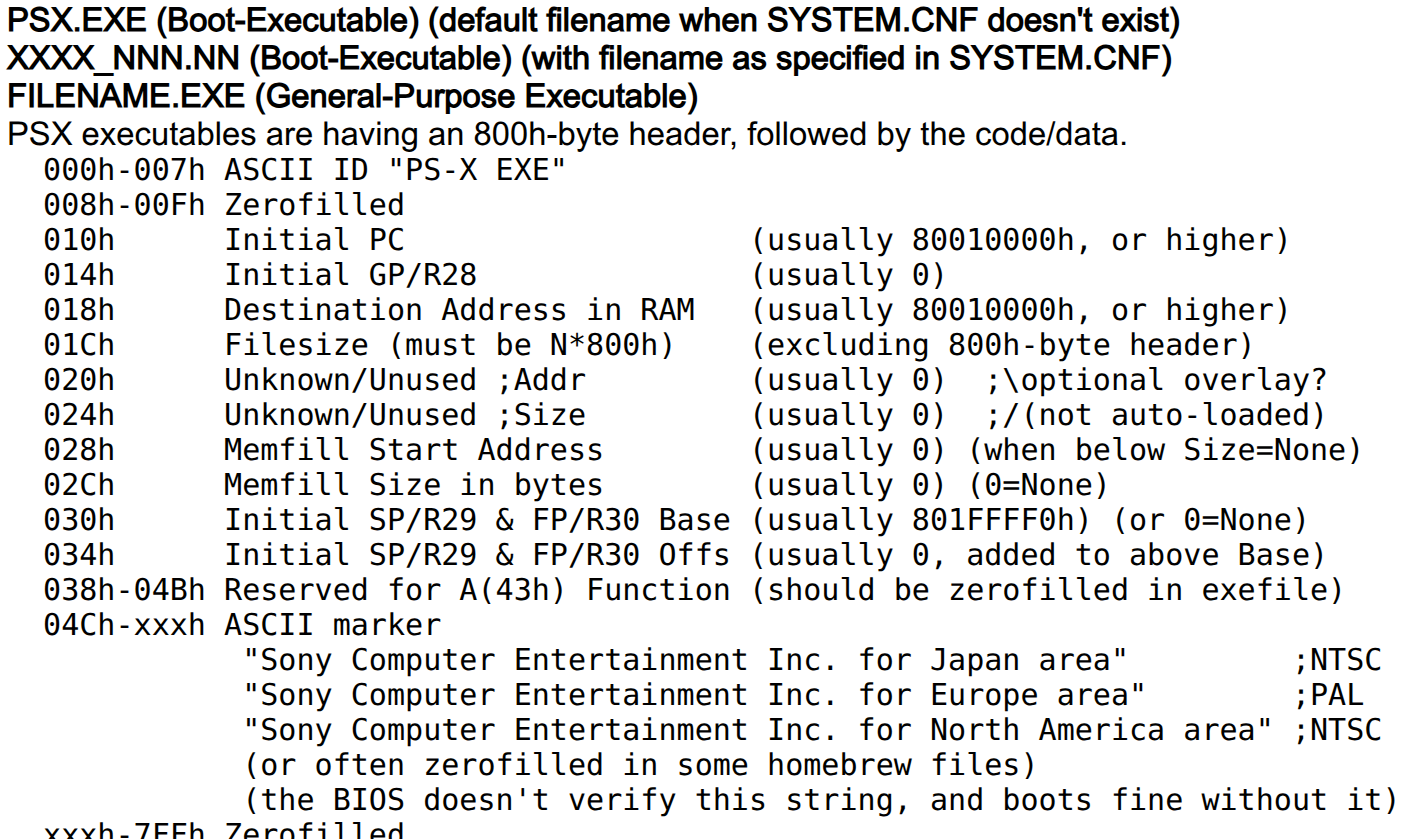1421x839 pixels.
Task: Click "(0=None)" in the Memfill Size row
Action: (x=1038, y=485)
